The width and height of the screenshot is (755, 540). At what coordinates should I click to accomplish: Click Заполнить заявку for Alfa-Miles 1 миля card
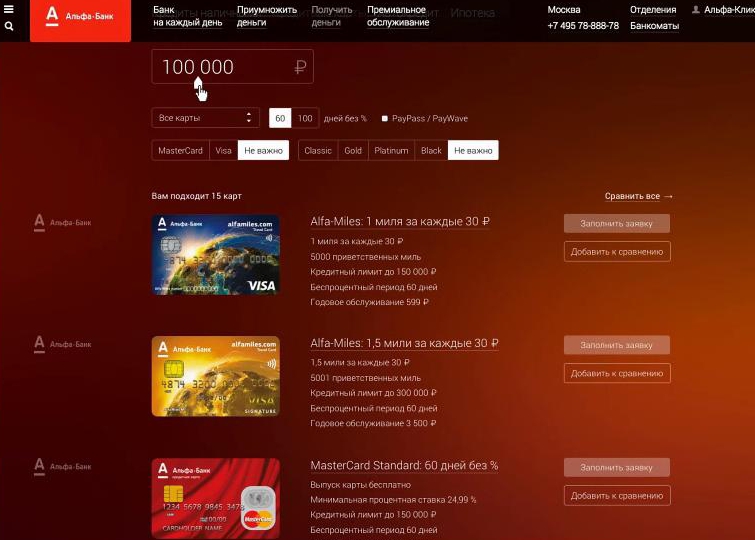617,224
